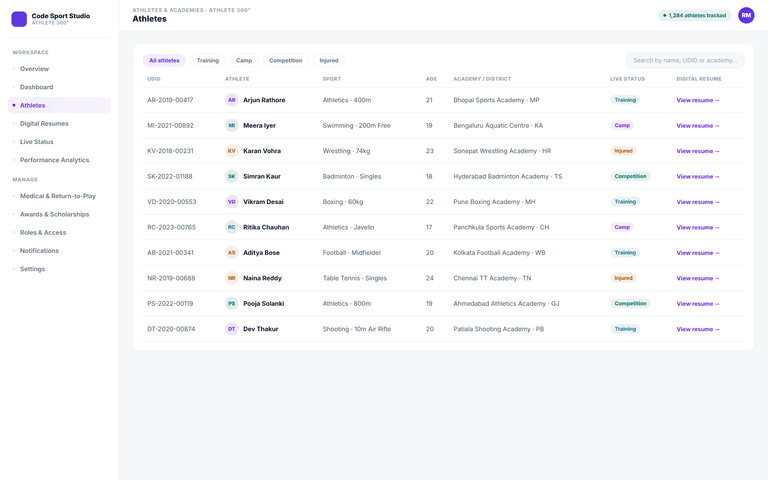Open the RM user avatar menu

pyautogui.click(x=746, y=15)
